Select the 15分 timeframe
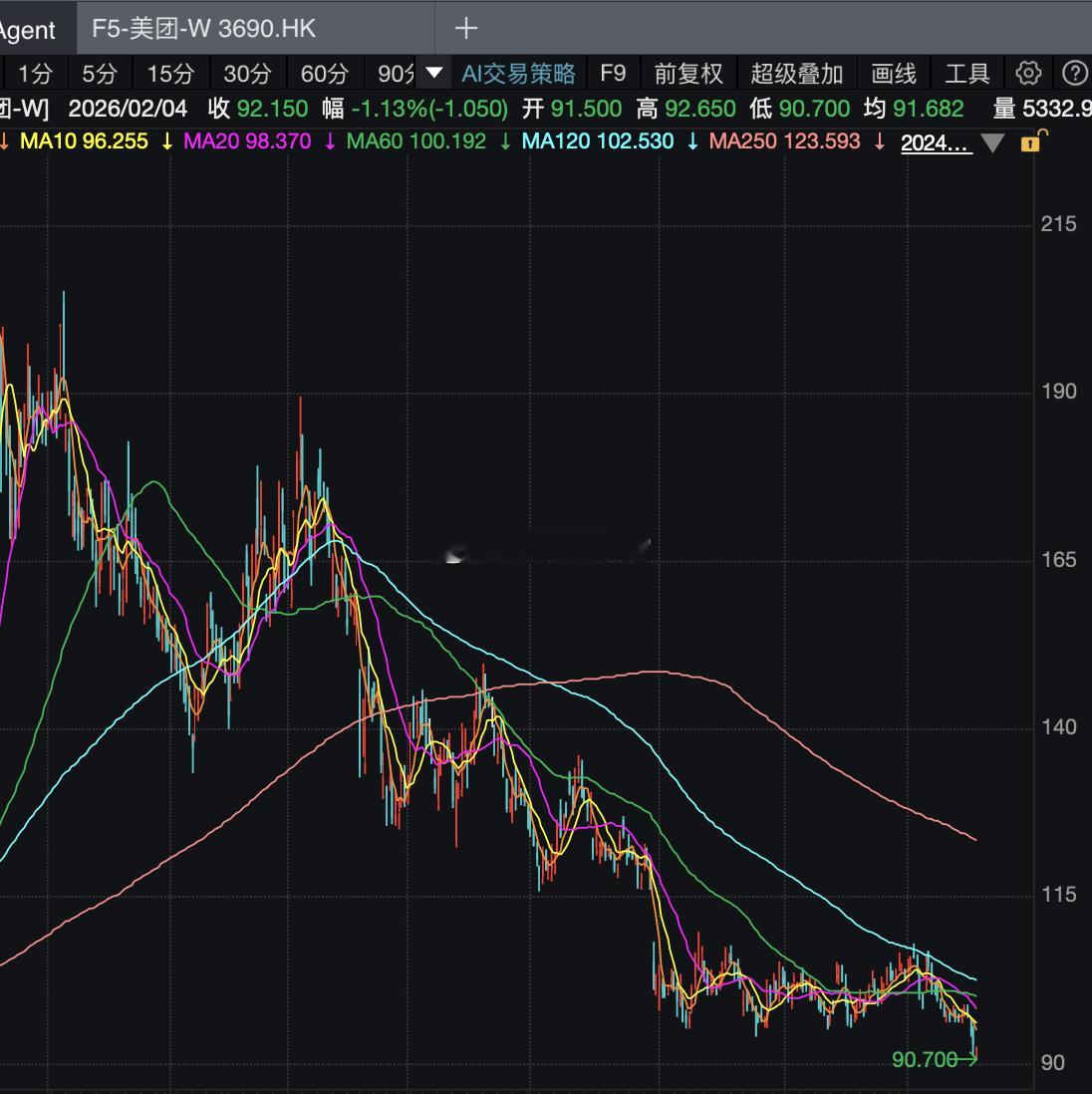 pos(170,74)
